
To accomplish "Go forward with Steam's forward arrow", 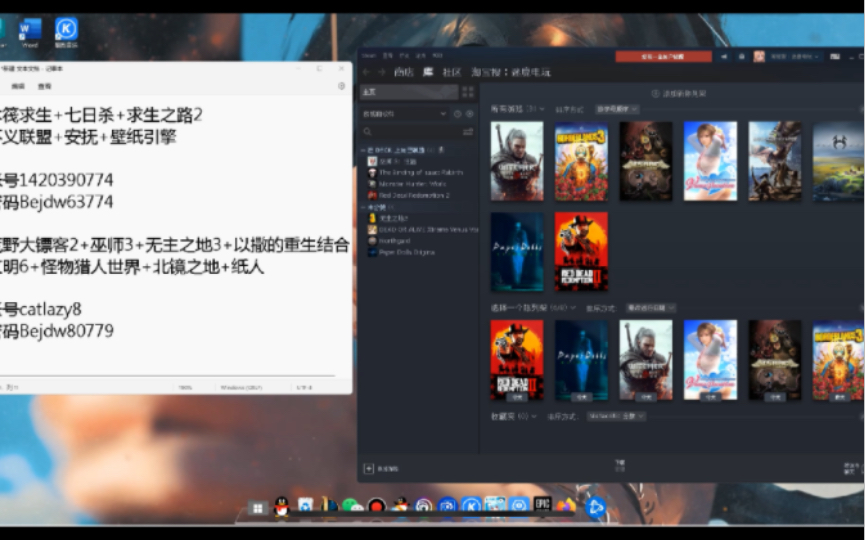I will pos(381,72).
